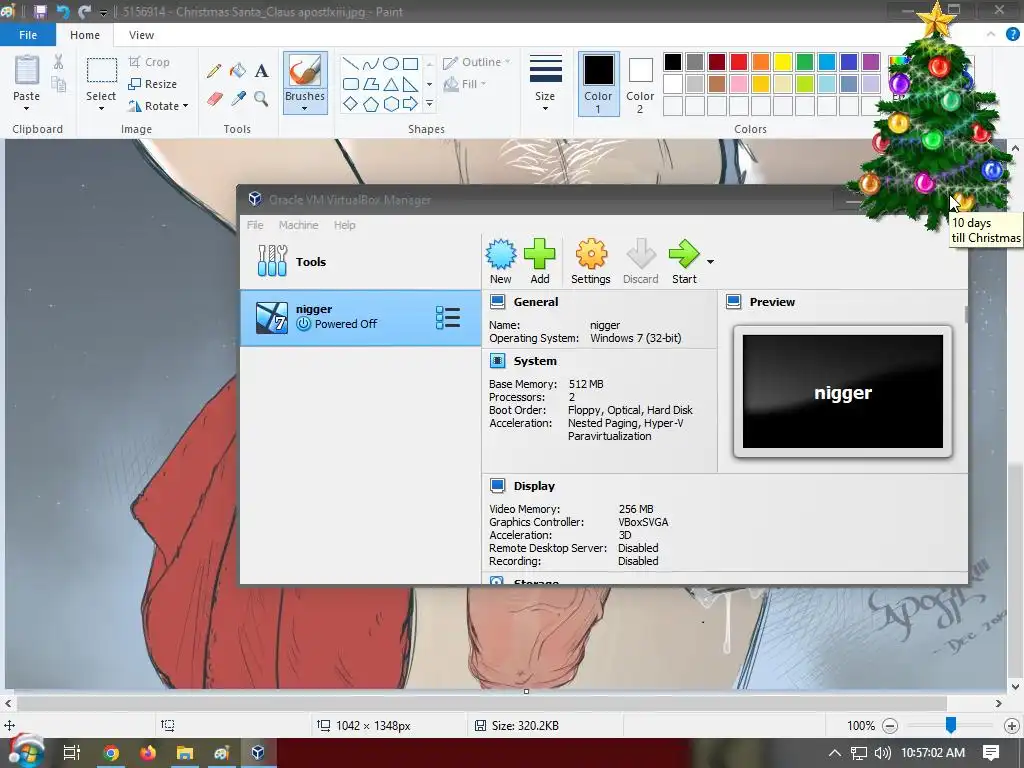The height and width of the screenshot is (768, 1024).
Task: Select the Fill with color bucket tool
Action: [x=238, y=71]
